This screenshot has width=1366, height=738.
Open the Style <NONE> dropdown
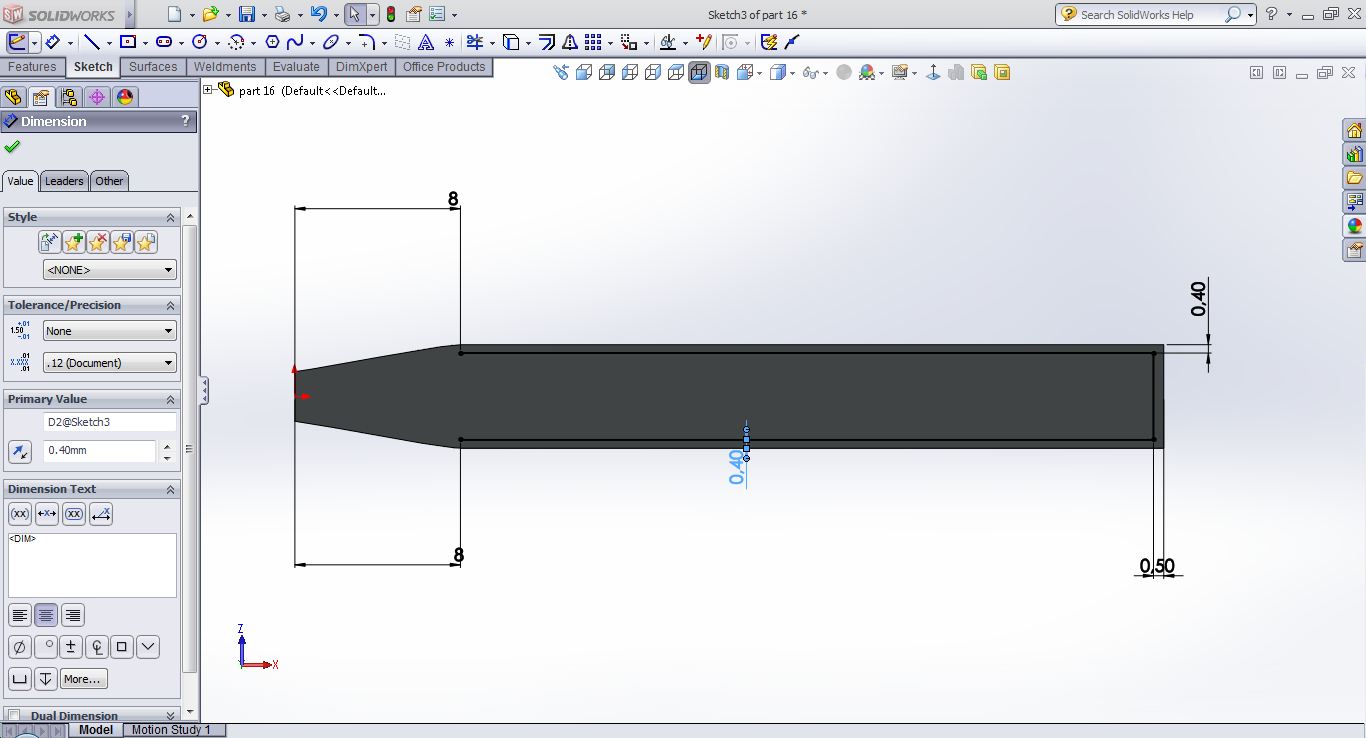(109, 270)
